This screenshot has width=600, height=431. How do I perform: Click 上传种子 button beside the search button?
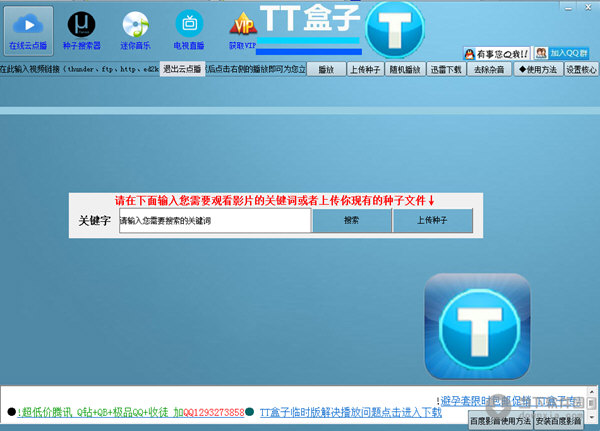tap(431, 220)
